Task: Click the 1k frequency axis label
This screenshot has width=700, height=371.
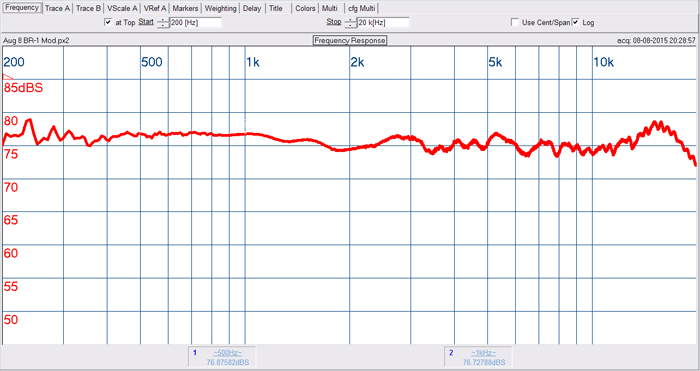Action: tap(253, 63)
